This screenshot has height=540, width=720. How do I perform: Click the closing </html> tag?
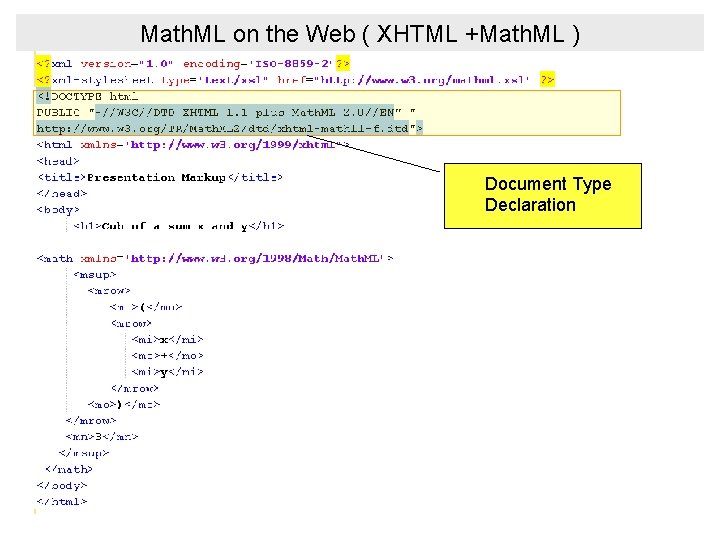pos(62,501)
